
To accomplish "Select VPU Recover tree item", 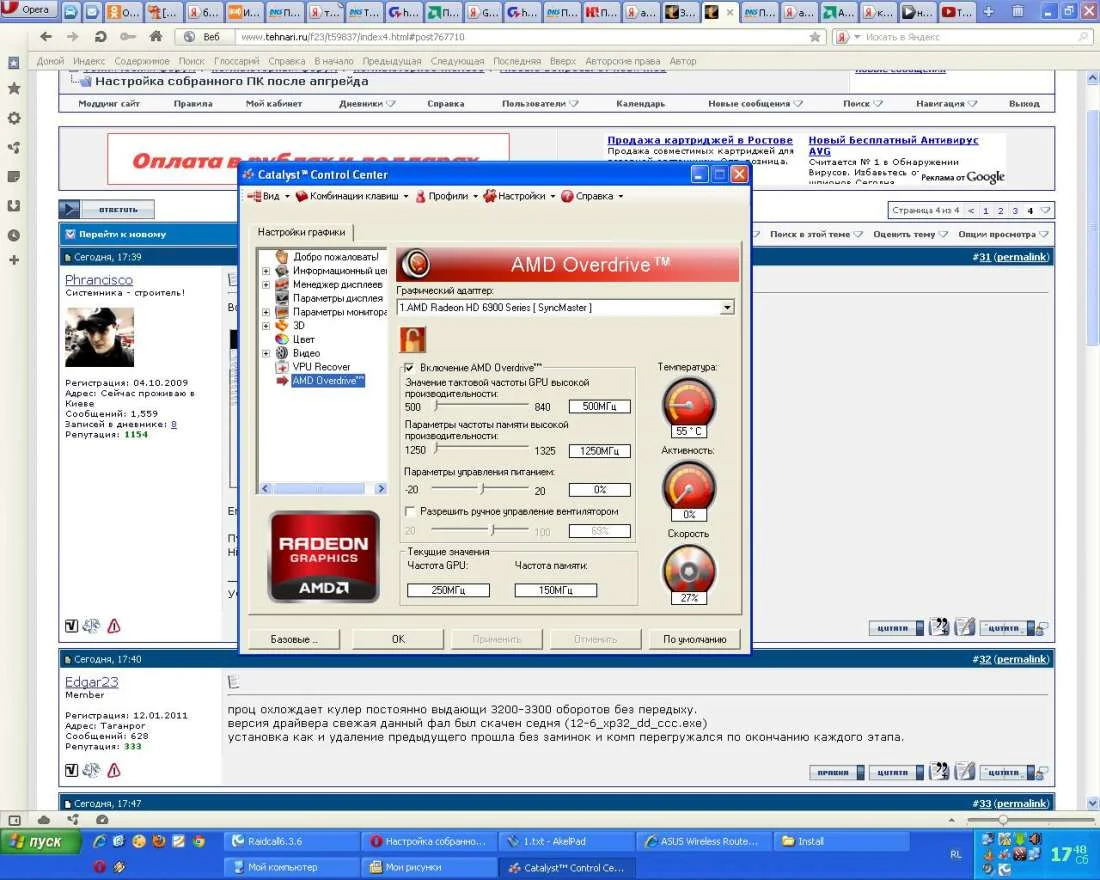I will (x=321, y=367).
